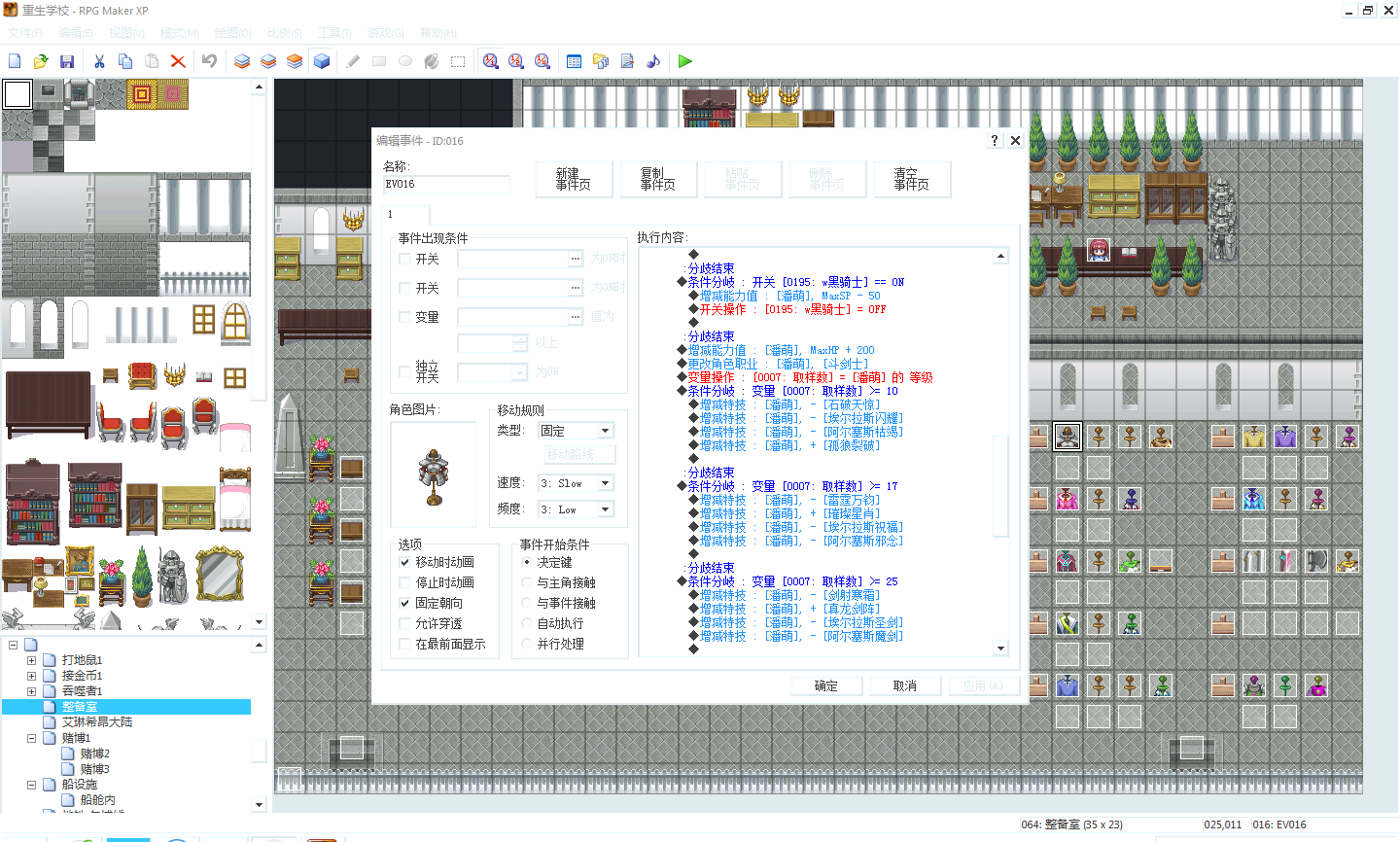
Task: Pick the Ellipse drawing tool
Action: point(405,61)
